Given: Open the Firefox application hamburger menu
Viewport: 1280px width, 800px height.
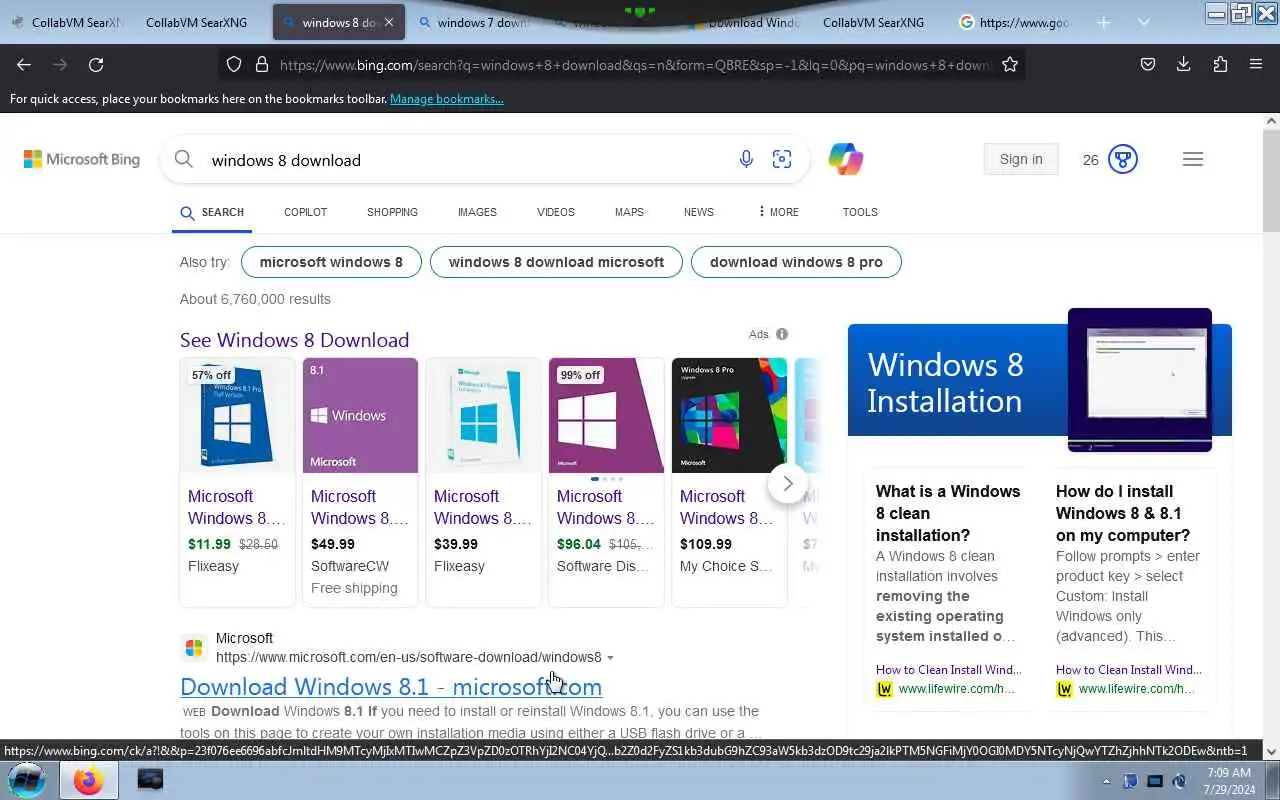Looking at the screenshot, I should tap(1256, 64).
